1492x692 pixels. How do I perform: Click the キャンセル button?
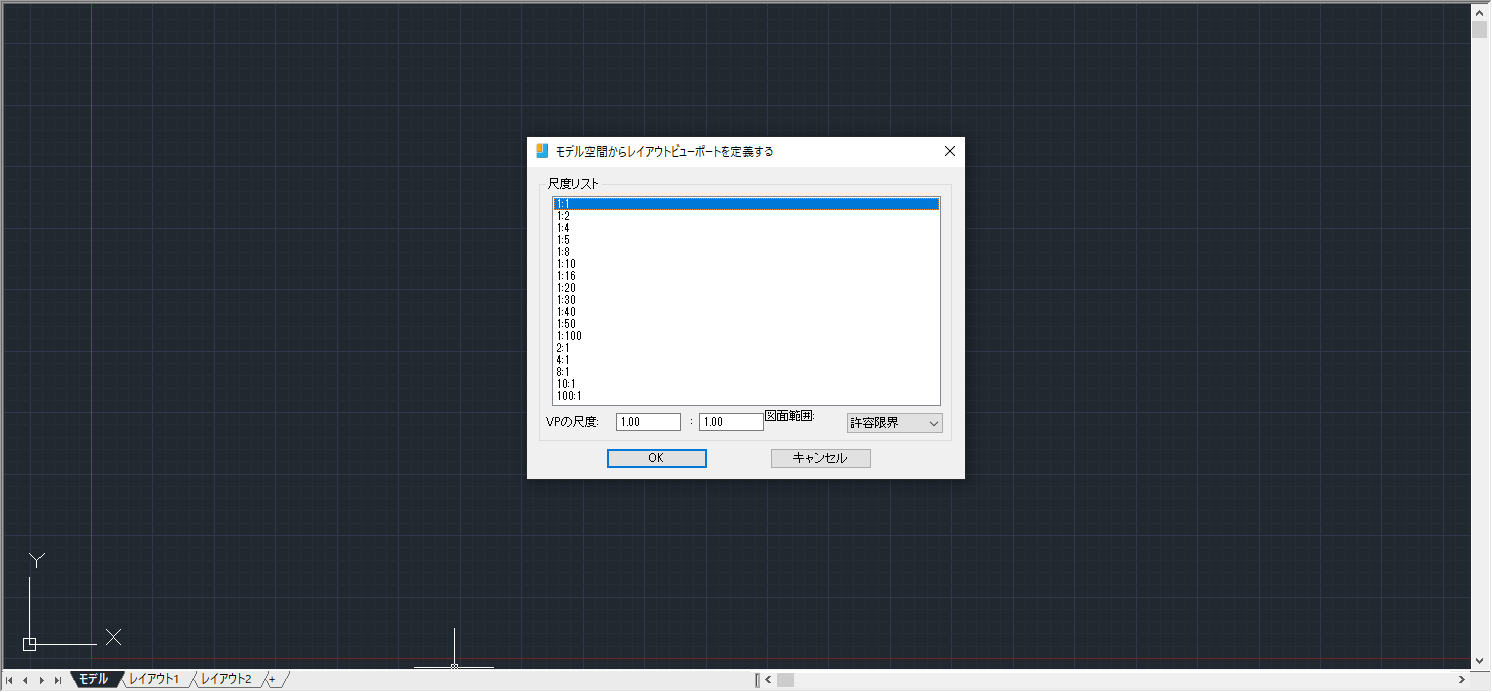[x=821, y=458]
